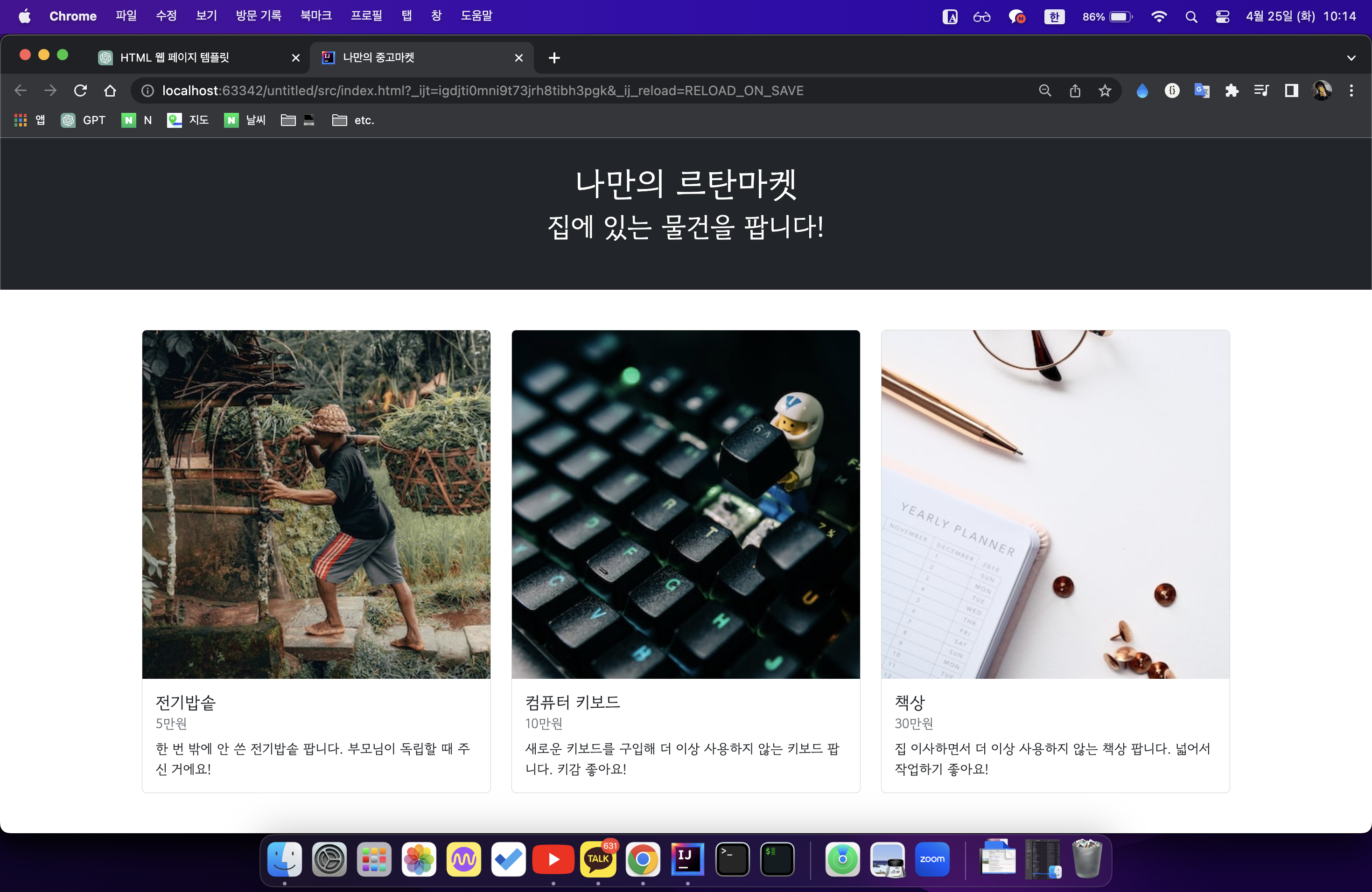This screenshot has height=892, width=1372.
Task: Click the 전기밥솥 card title
Action: [185, 703]
